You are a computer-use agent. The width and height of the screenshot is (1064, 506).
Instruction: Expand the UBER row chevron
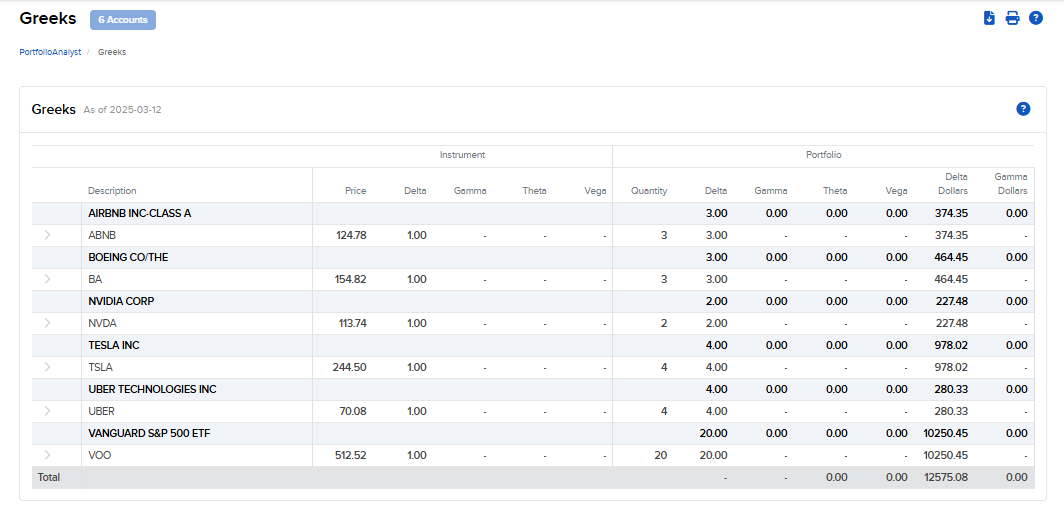[47, 411]
